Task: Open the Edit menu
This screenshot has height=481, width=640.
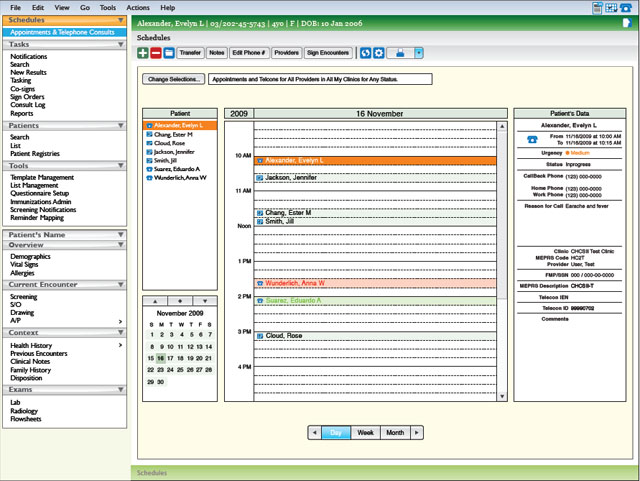Action: click(x=38, y=7)
